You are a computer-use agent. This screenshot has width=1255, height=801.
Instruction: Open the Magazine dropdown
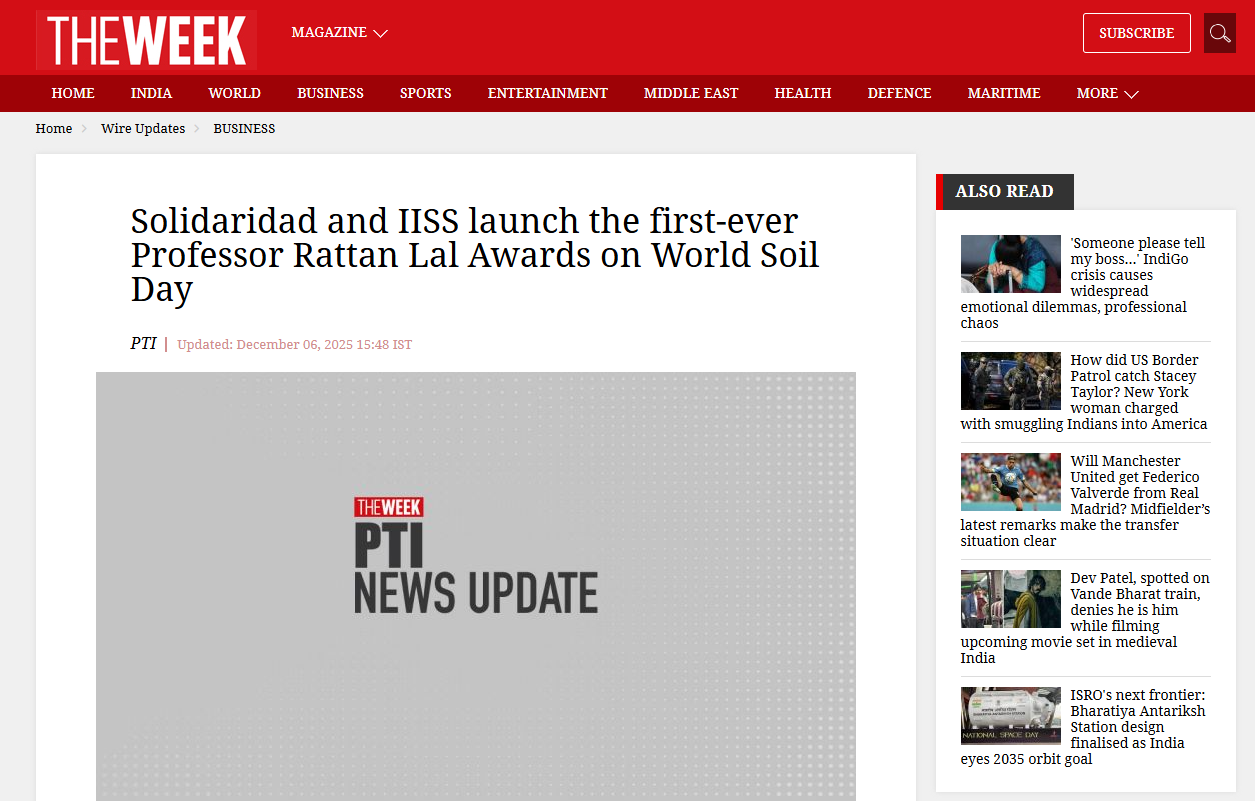(x=339, y=33)
